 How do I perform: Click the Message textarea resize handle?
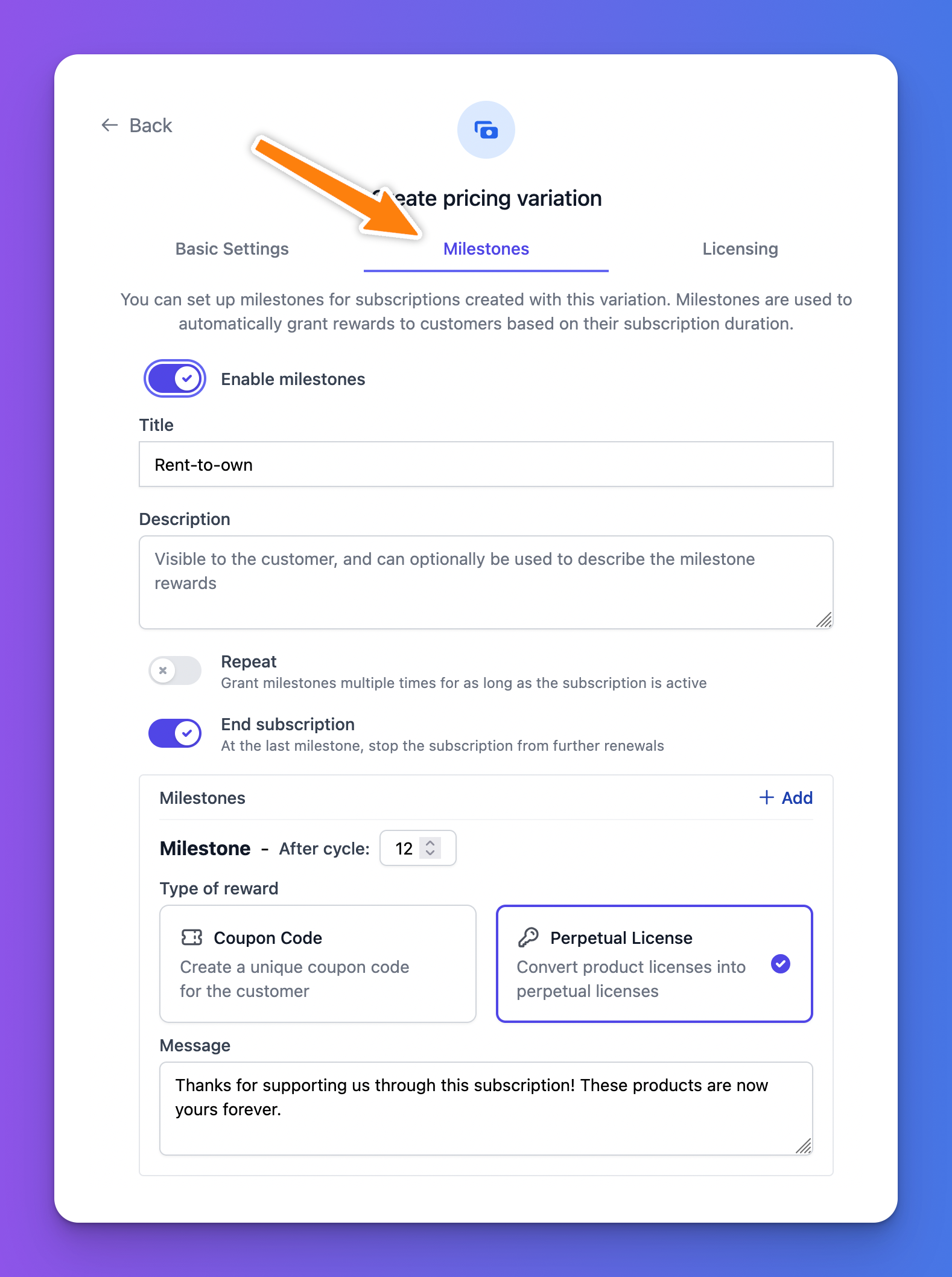point(804,1146)
